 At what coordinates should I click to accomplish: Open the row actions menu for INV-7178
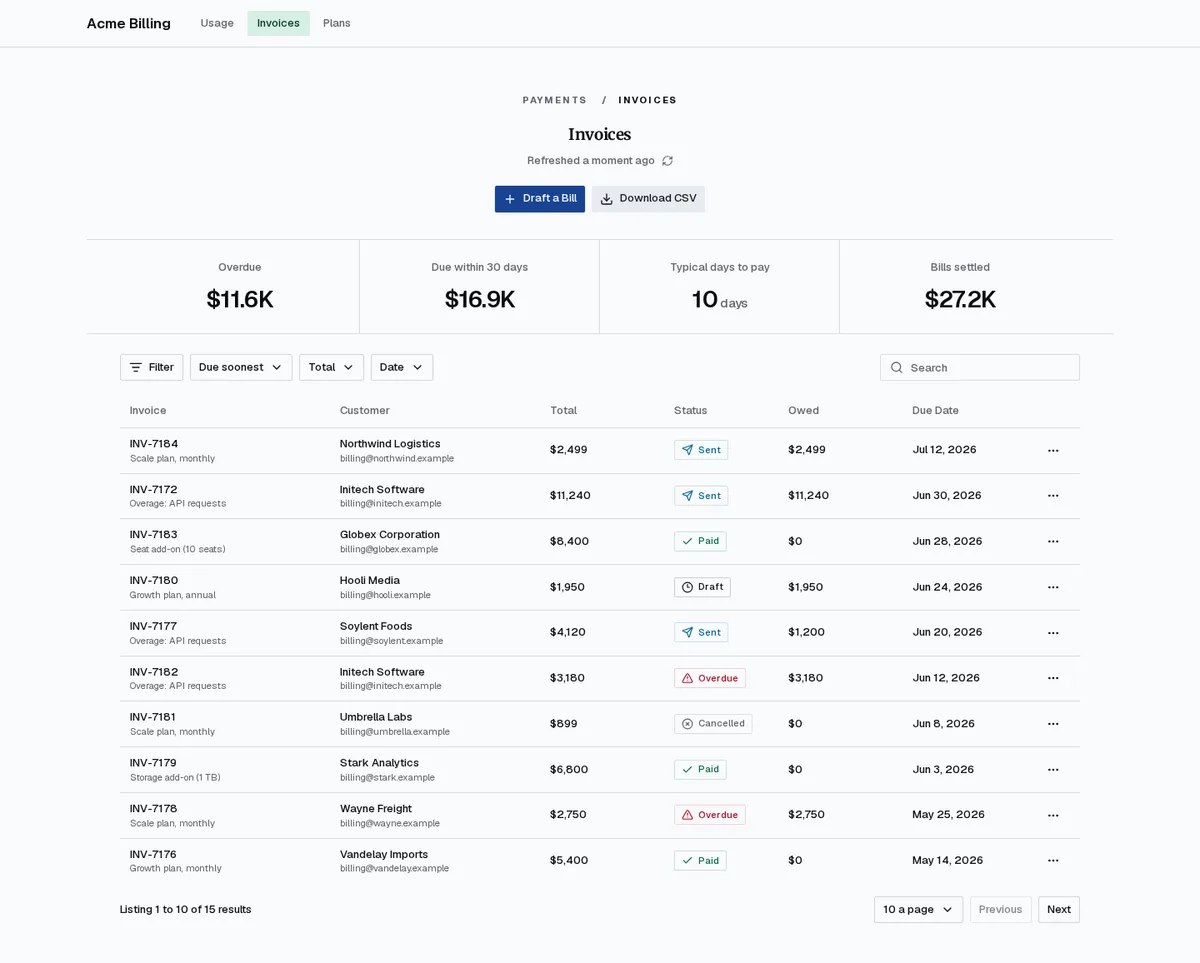1053,815
